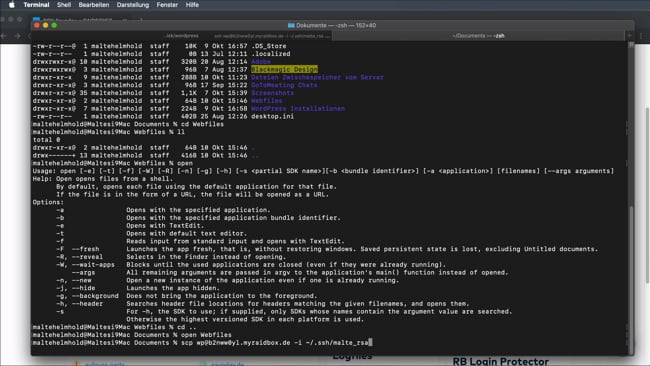The height and width of the screenshot is (366, 650).
Task: Open the Bearbeiten menu
Action: 94,5
